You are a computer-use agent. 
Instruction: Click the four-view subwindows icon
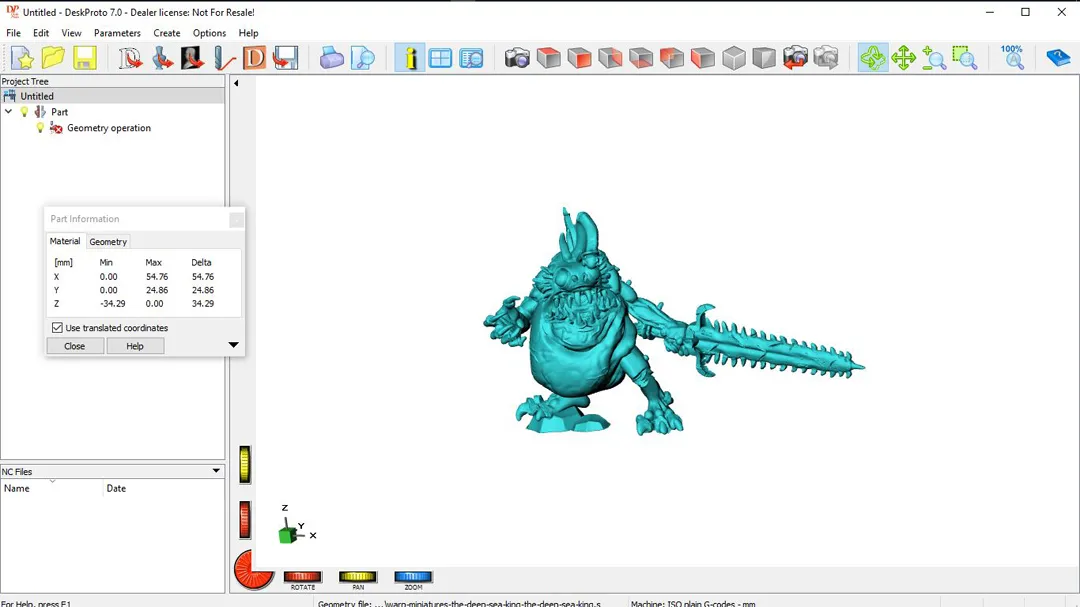click(440, 58)
